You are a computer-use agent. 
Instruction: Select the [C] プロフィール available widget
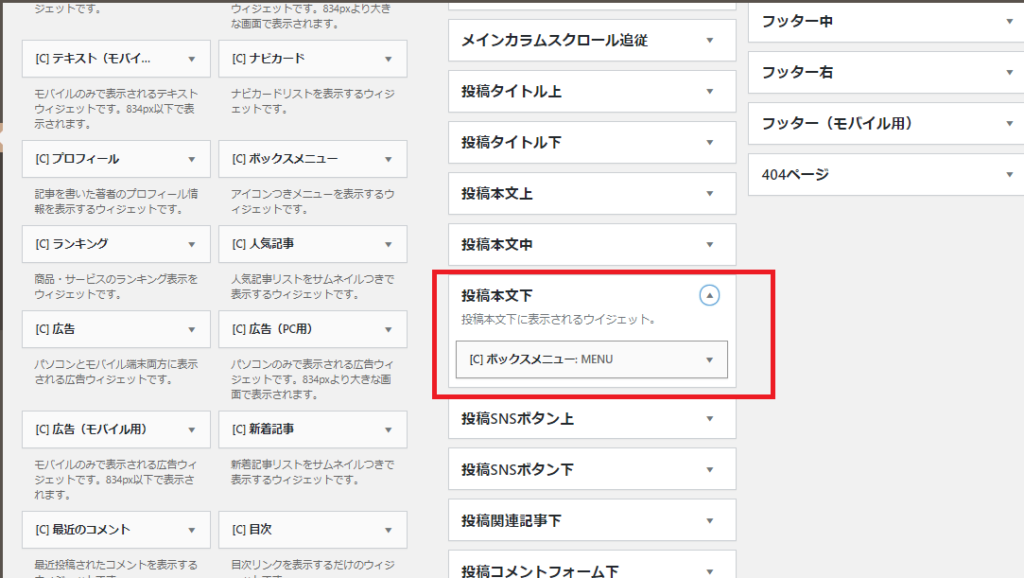click(116, 159)
